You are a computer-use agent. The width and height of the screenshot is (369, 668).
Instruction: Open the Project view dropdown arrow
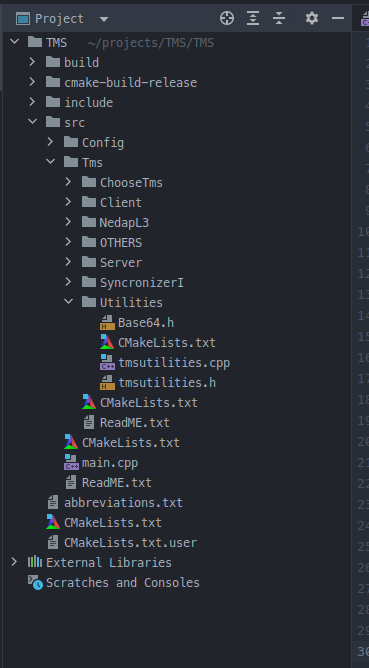coord(104,19)
